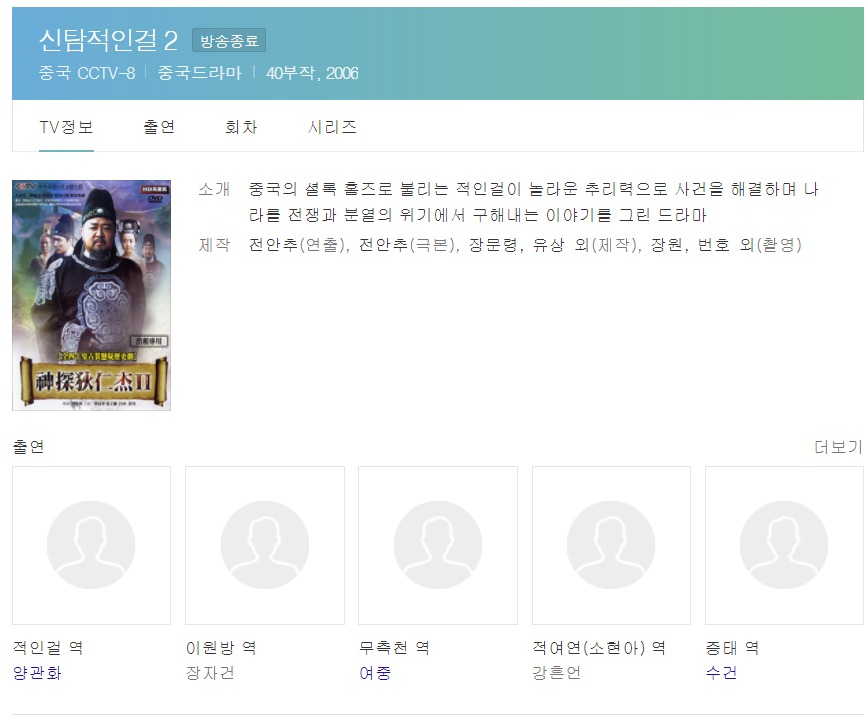Screen dimensions: 868x724
Task: Open actor 양관화 link
Action: 37,673
